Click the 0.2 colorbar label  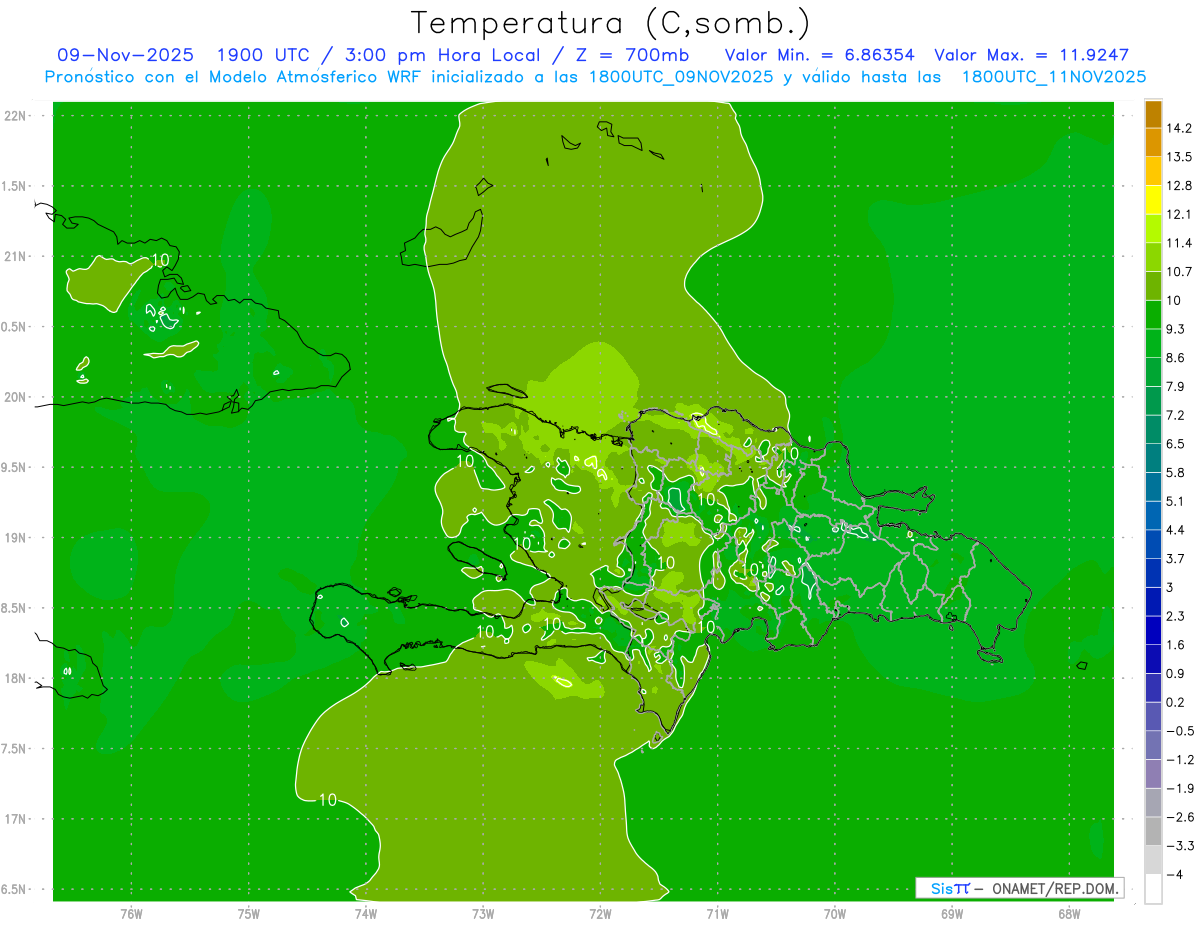point(1176,702)
